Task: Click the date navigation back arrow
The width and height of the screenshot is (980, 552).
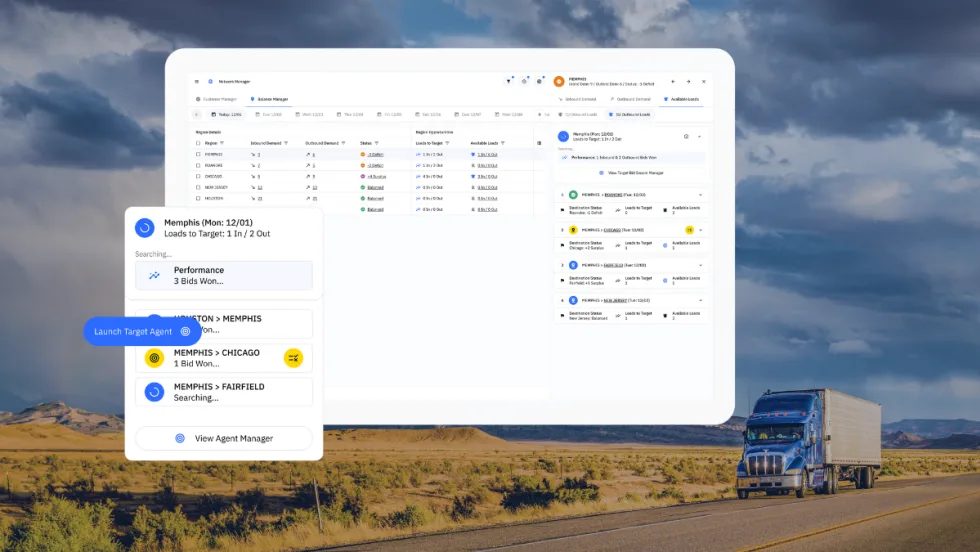Action: tap(196, 114)
